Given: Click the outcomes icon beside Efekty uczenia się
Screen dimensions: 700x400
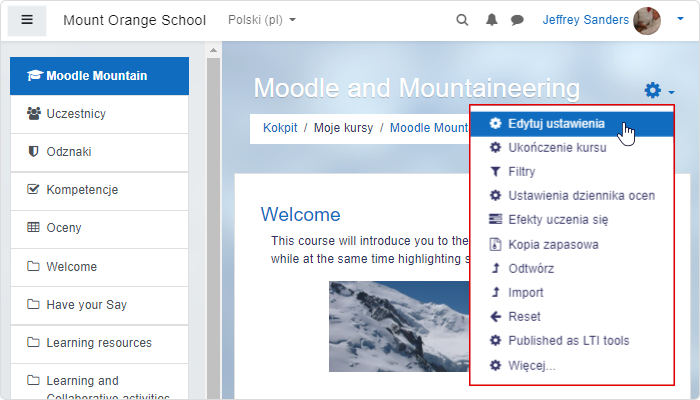Looking at the screenshot, I should point(495,219).
